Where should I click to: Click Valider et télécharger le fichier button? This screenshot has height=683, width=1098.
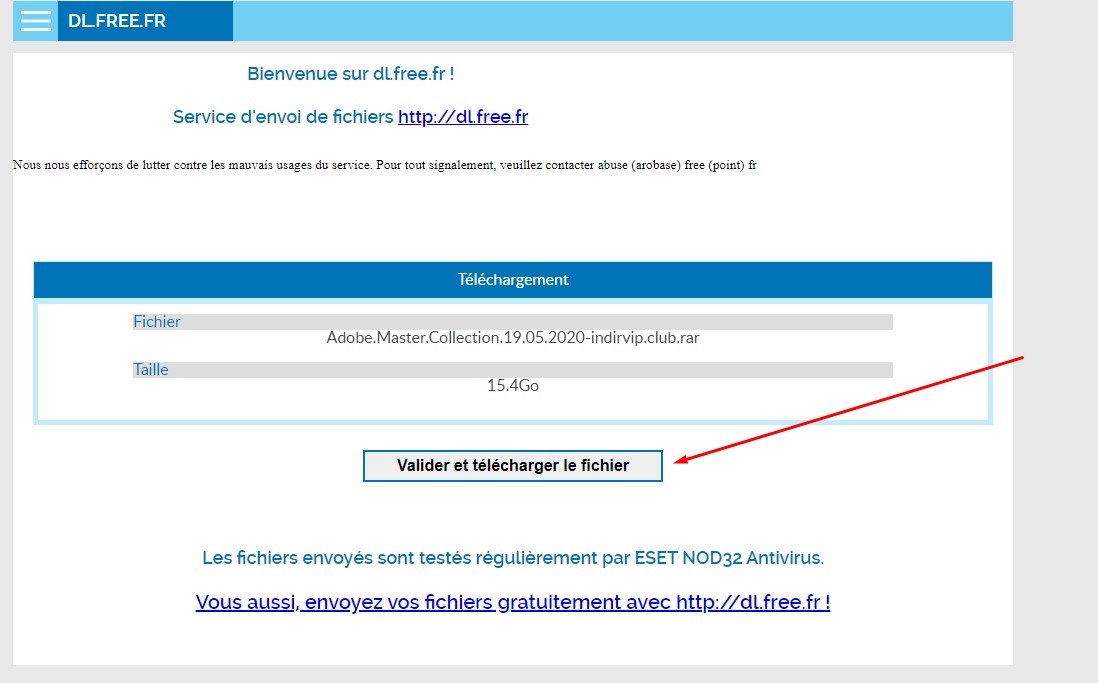click(512, 466)
